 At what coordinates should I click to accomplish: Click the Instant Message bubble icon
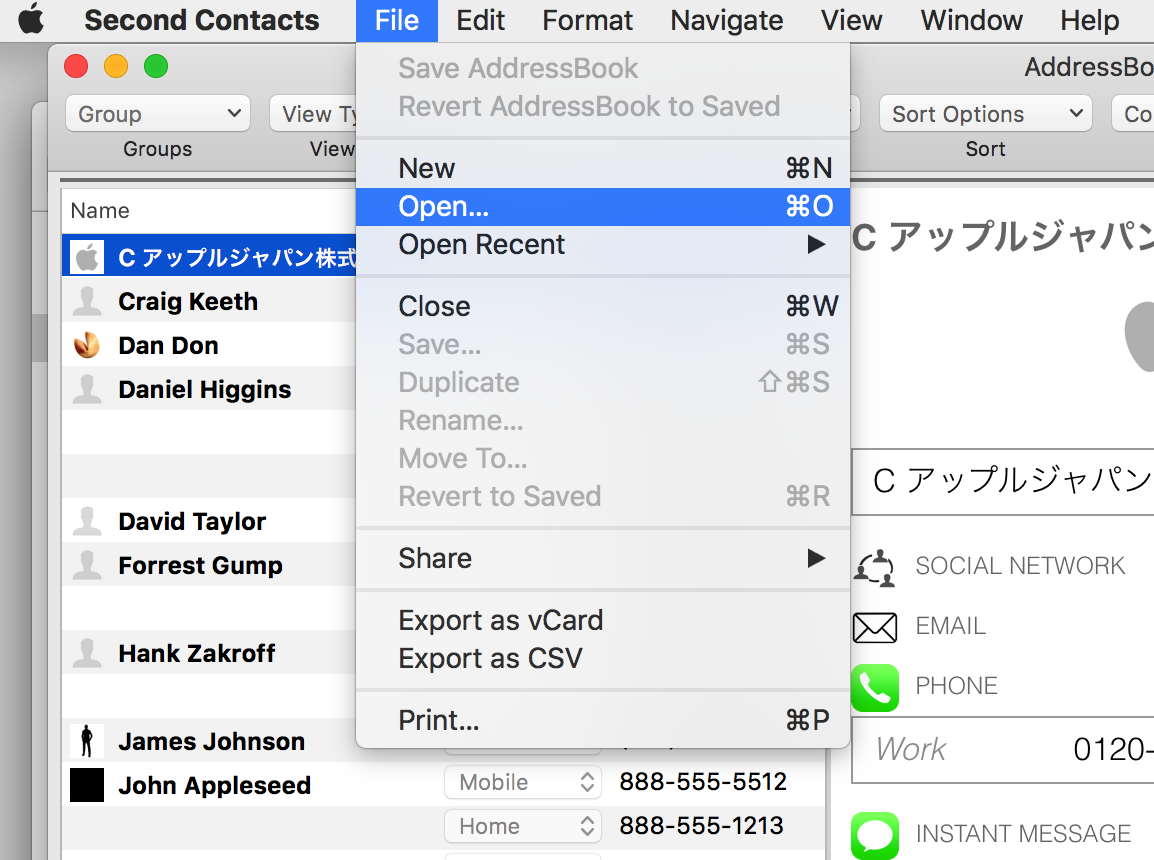[x=875, y=835]
